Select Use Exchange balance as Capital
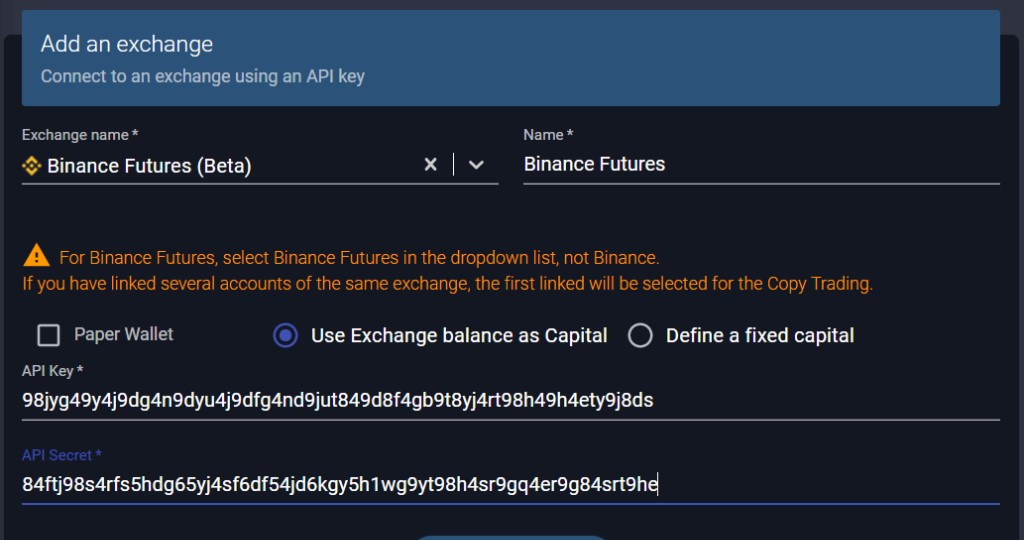This screenshot has width=1024, height=540. coord(285,336)
